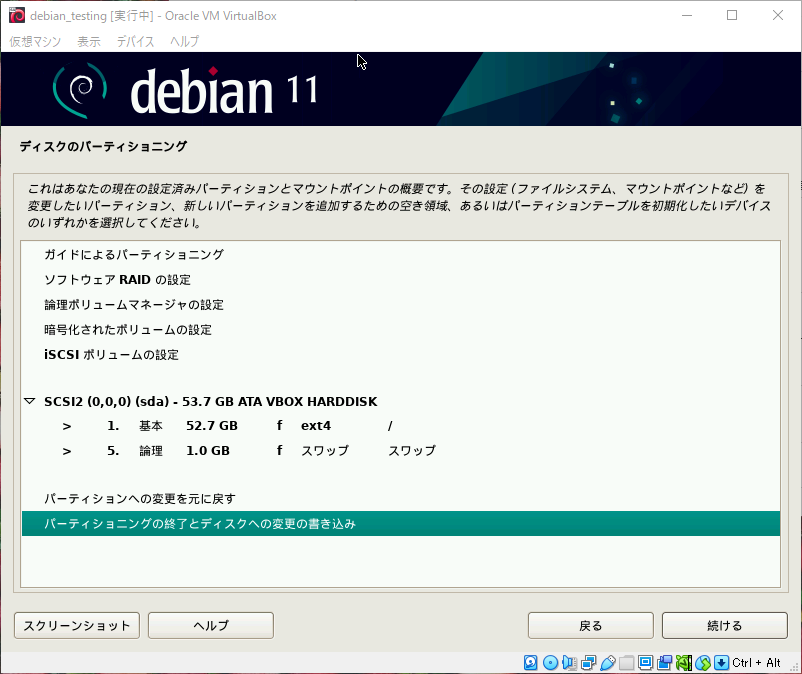802x674 pixels.
Task: Click the display status icon
Action: [645, 663]
